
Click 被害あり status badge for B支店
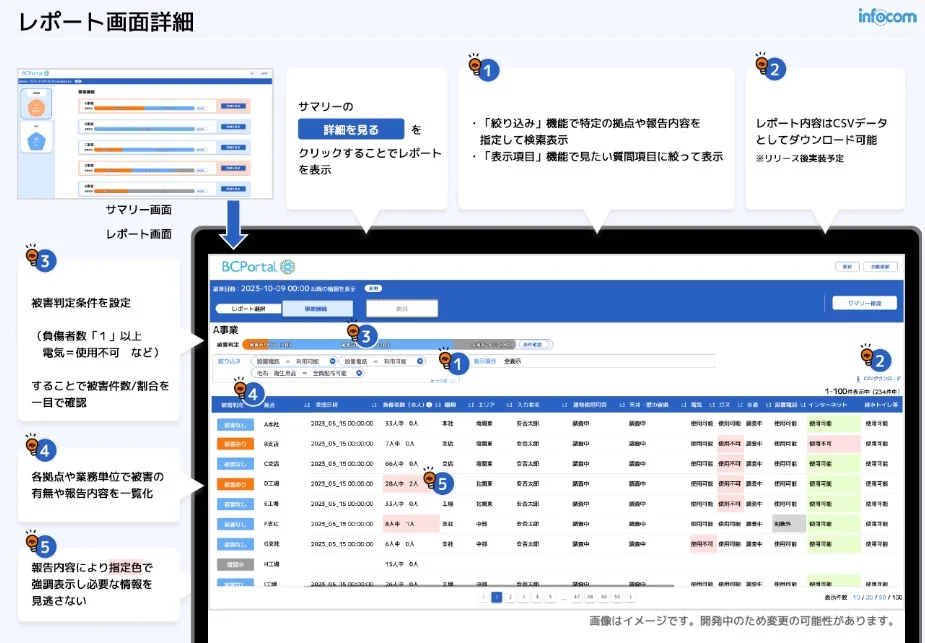[x=234, y=443]
